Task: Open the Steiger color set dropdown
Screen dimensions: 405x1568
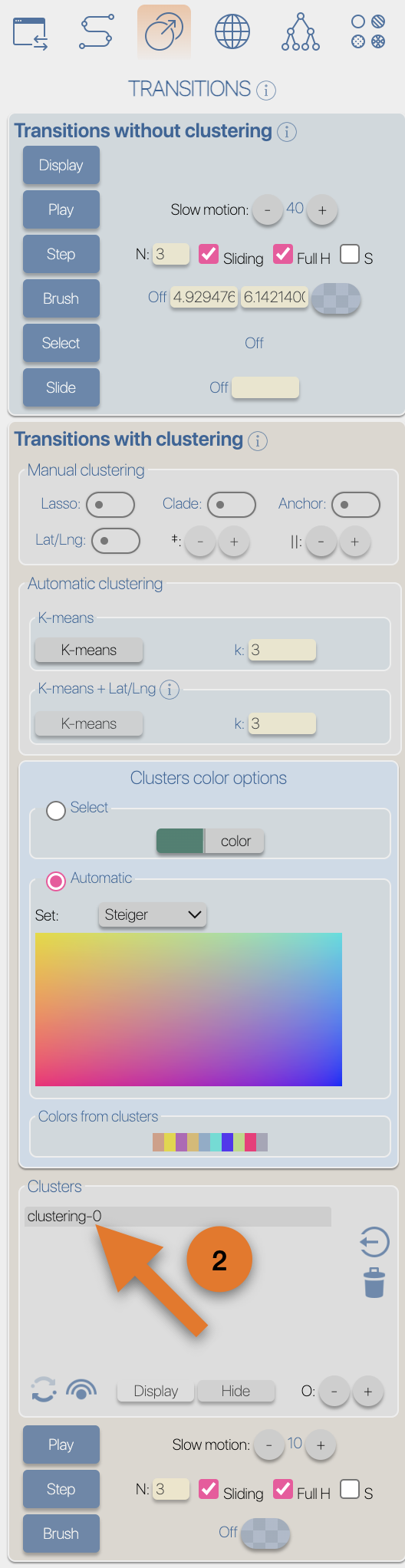Action: click(x=152, y=914)
